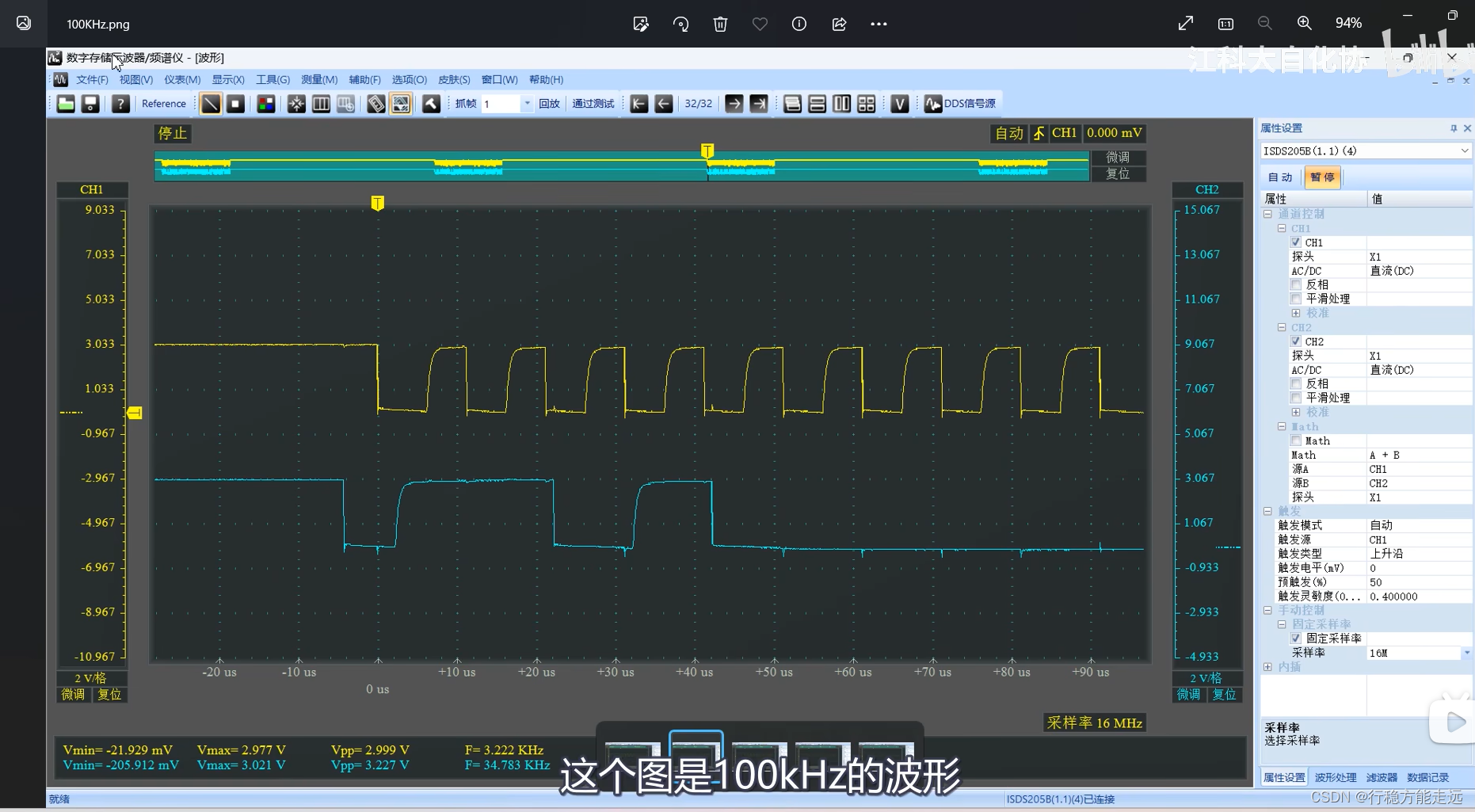Collapse the 通道控制 tree group
1475x812 pixels.
click(1267, 214)
